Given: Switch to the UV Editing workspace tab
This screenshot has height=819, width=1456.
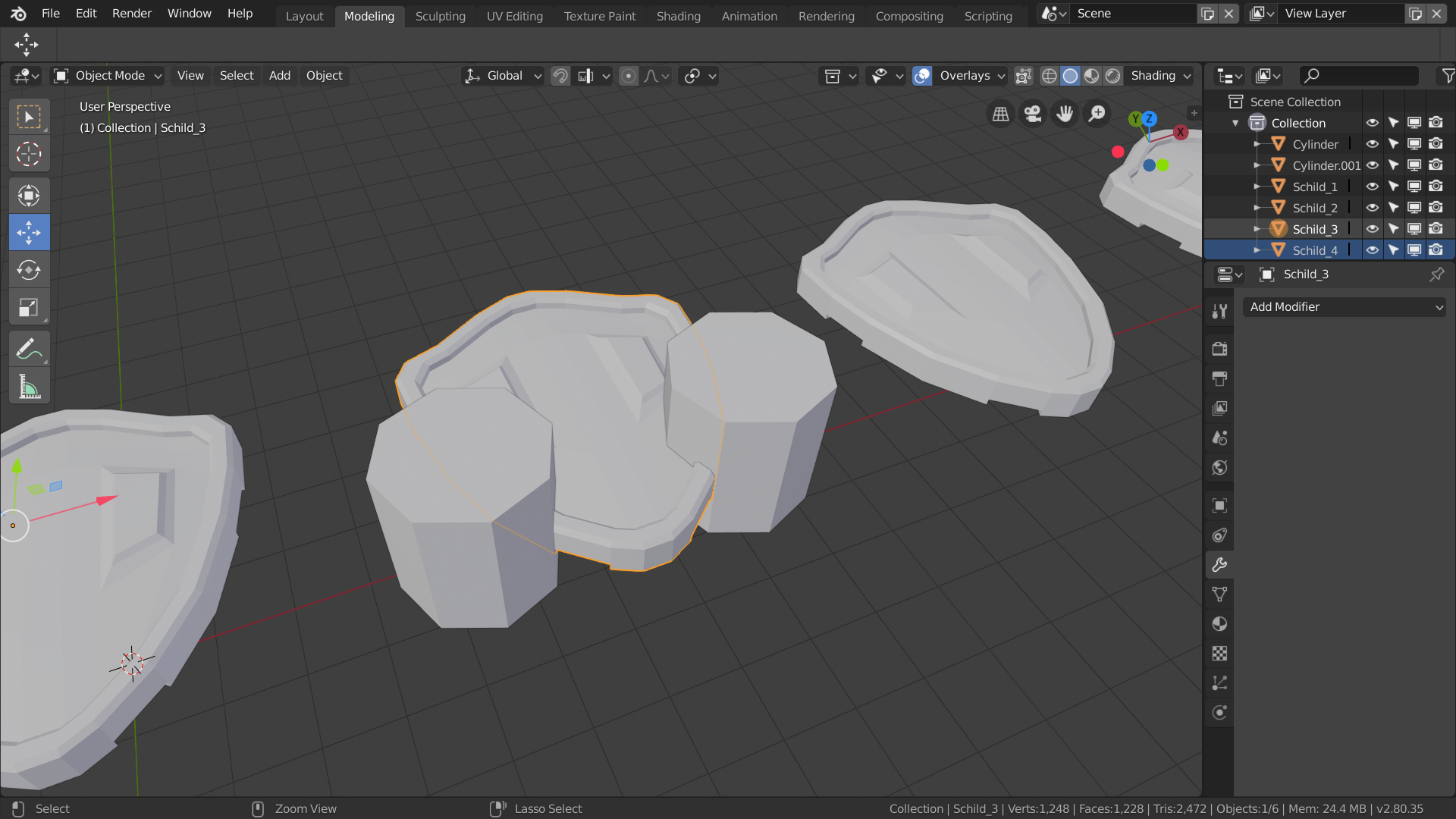Looking at the screenshot, I should point(514,16).
